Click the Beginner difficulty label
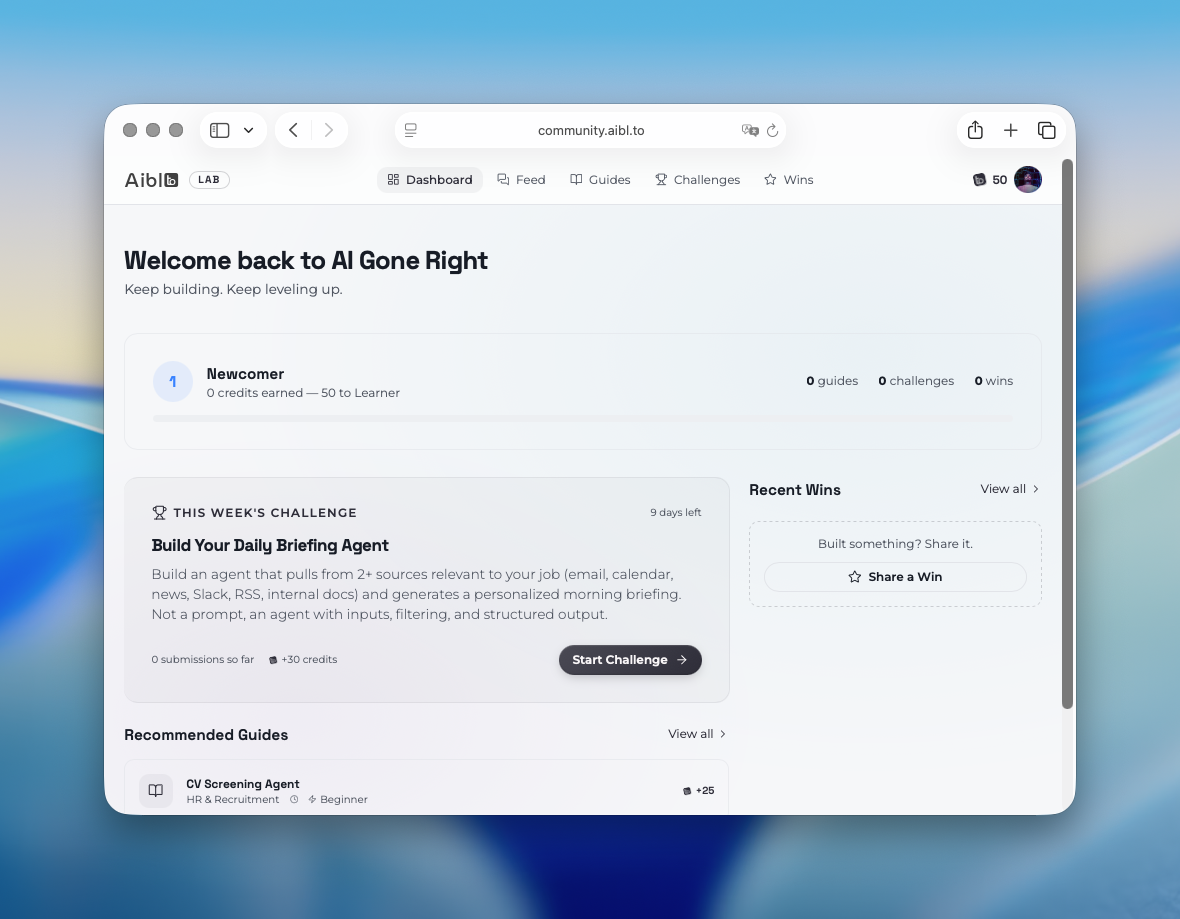This screenshot has width=1180, height=919. click(x=338, y=799)
